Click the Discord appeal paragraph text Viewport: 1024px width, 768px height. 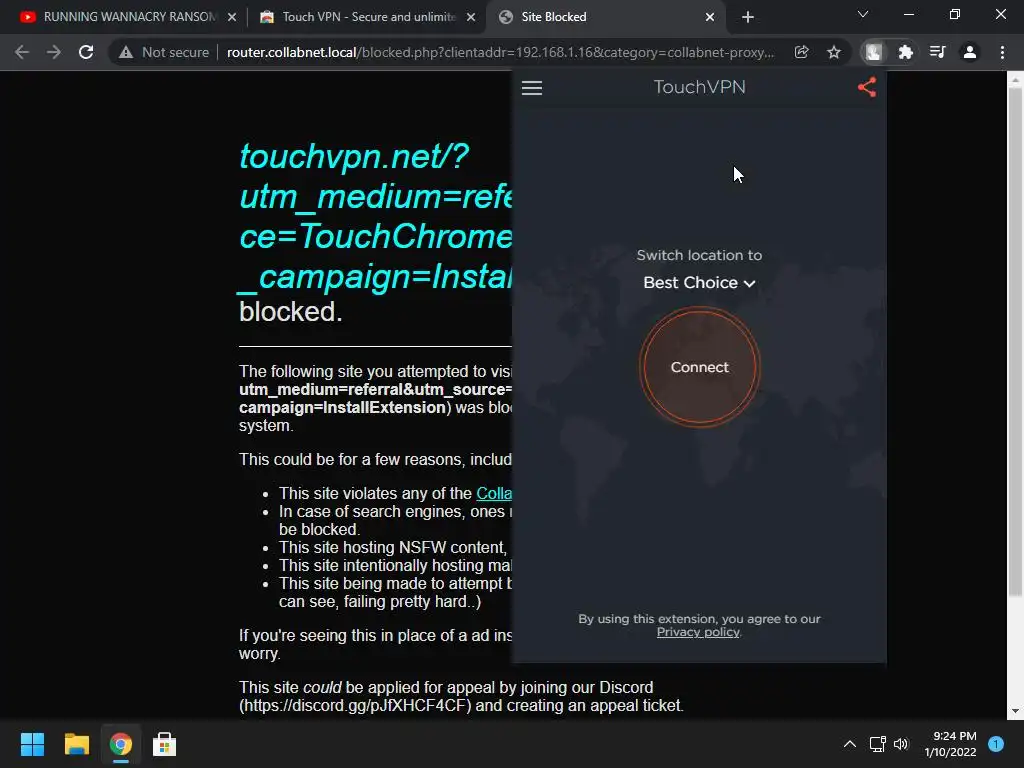pos(461,696)
